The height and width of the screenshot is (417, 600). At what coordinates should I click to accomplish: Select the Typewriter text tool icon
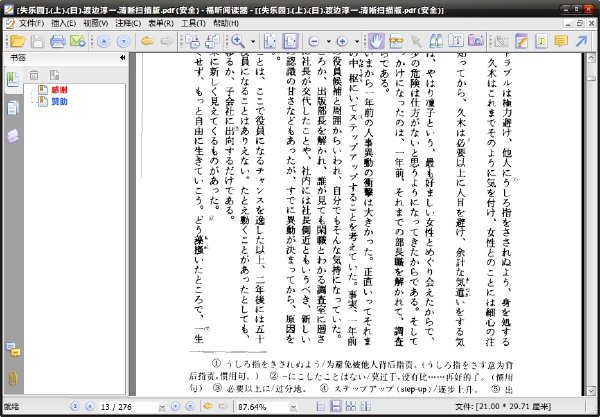[456, 41]
